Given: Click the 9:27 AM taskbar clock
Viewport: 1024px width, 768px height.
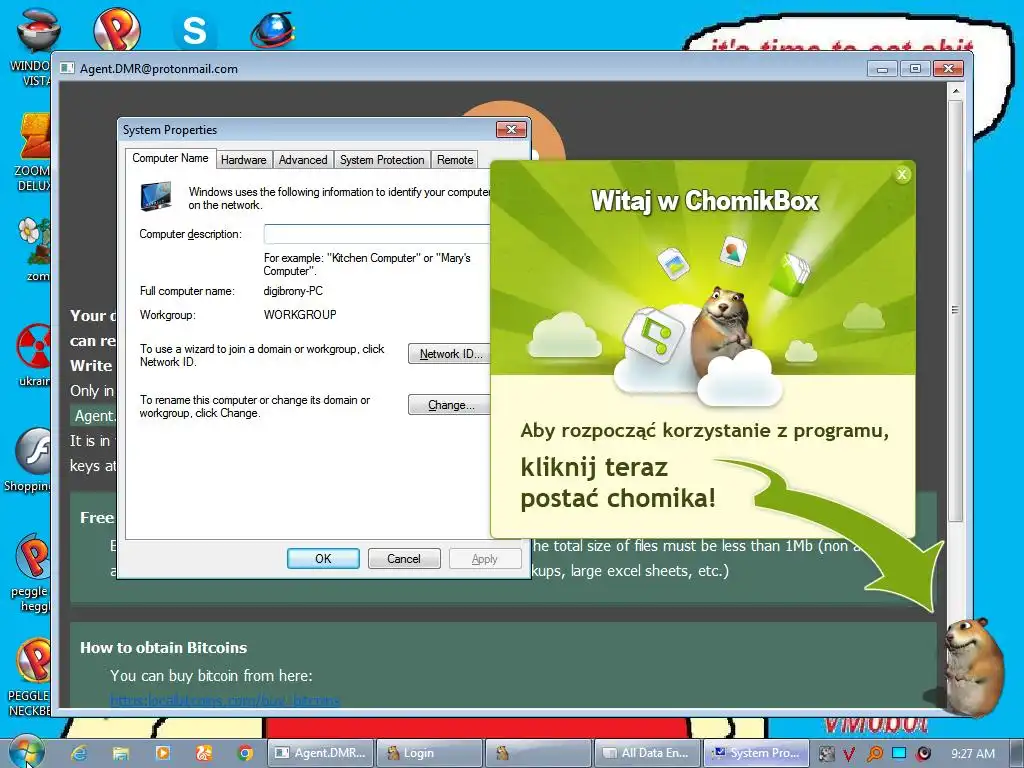Looking at the screenshot, I should tap(973, 754).
